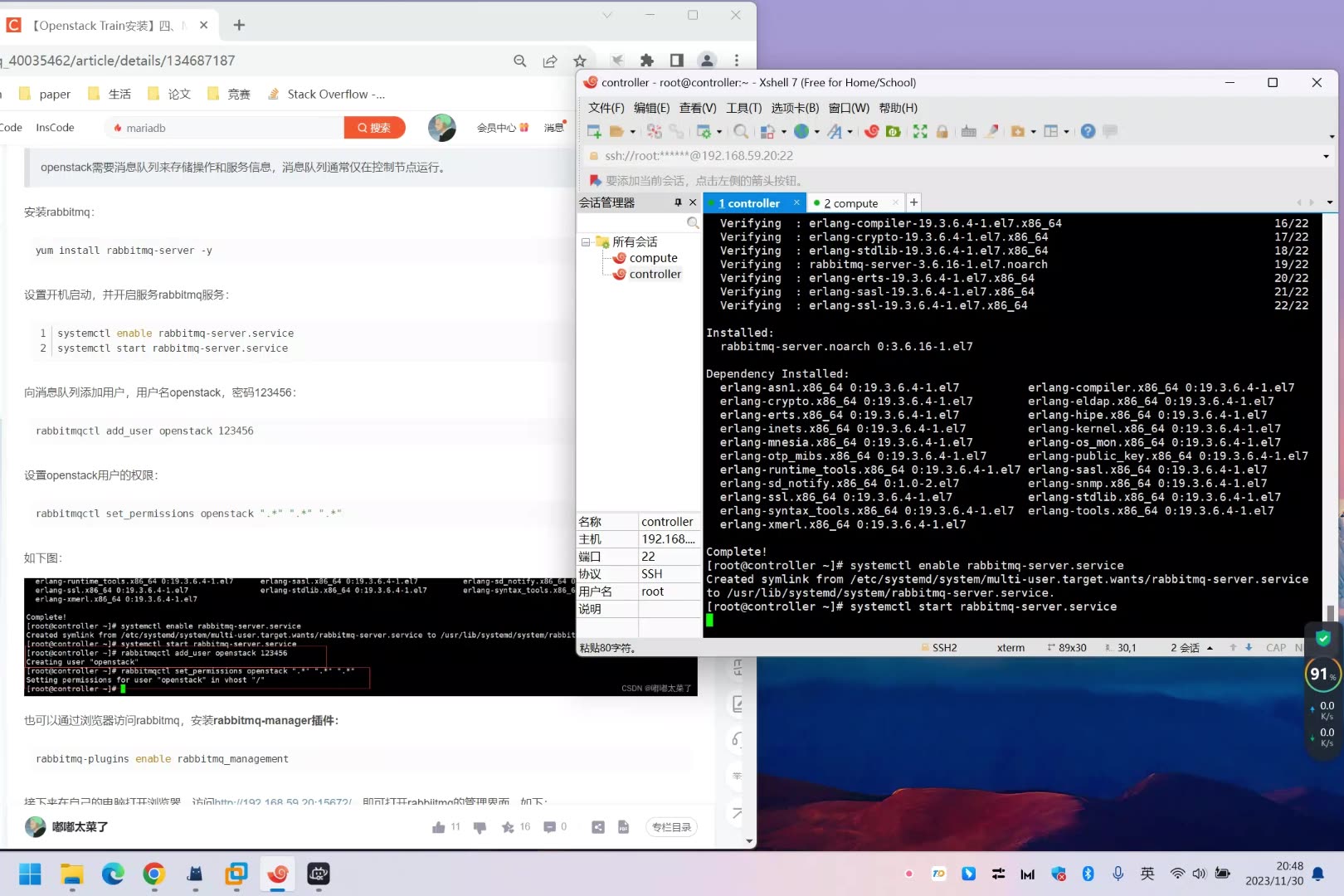
Task: Open the 工具(T) menu
Action: coord(744,108)
